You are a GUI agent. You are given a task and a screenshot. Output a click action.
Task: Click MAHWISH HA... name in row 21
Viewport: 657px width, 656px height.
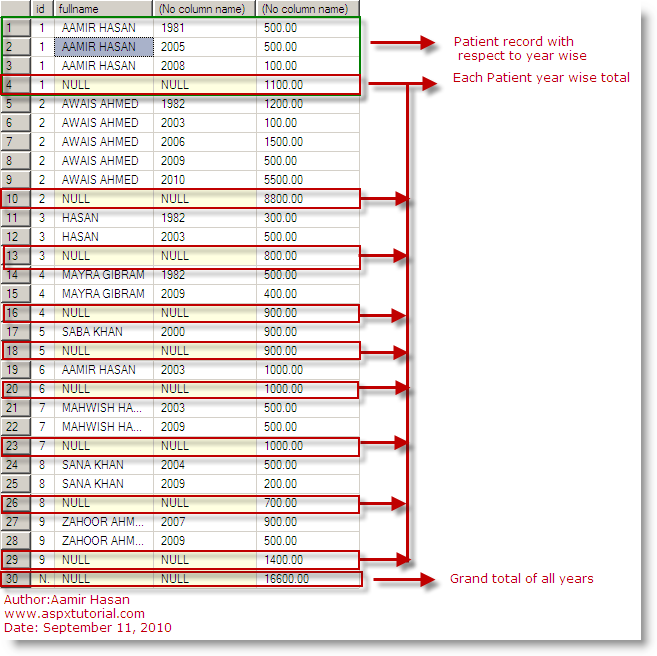104,408
